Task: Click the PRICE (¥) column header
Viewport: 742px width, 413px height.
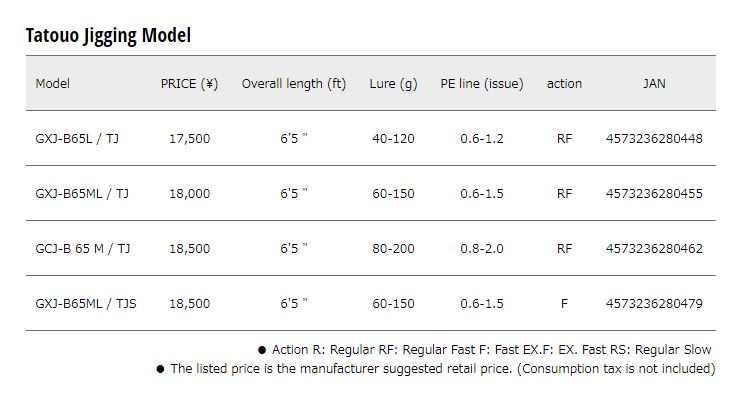Action: pyautogui.click(x=189, y=84)
